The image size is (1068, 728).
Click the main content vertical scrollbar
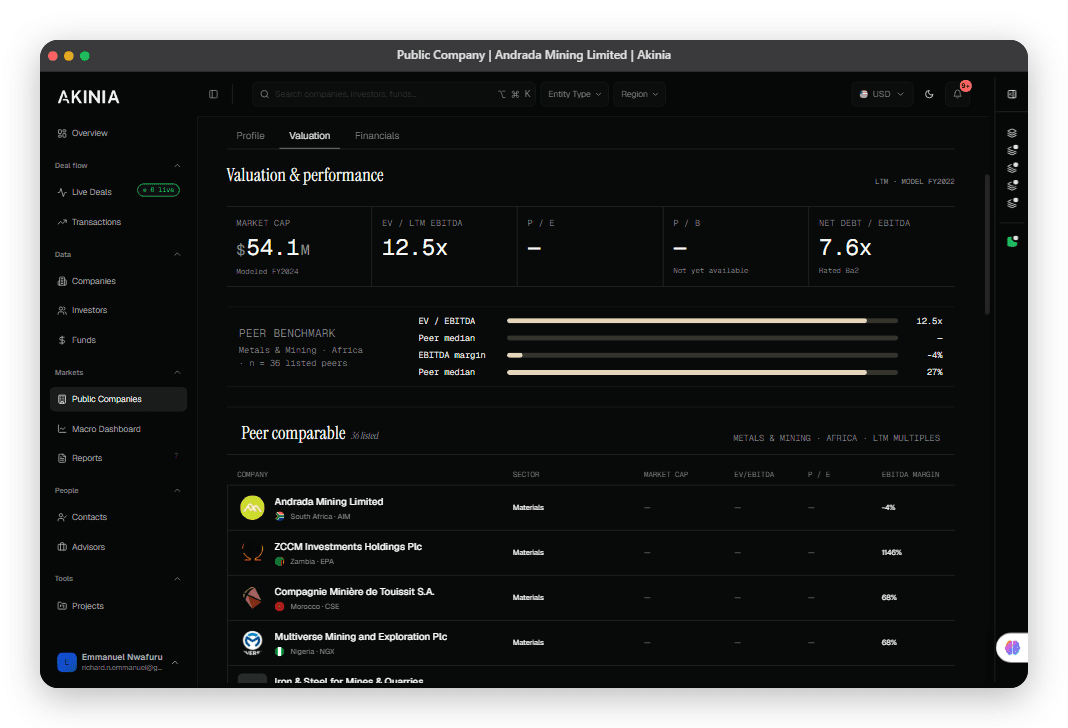tap(987, 244)
